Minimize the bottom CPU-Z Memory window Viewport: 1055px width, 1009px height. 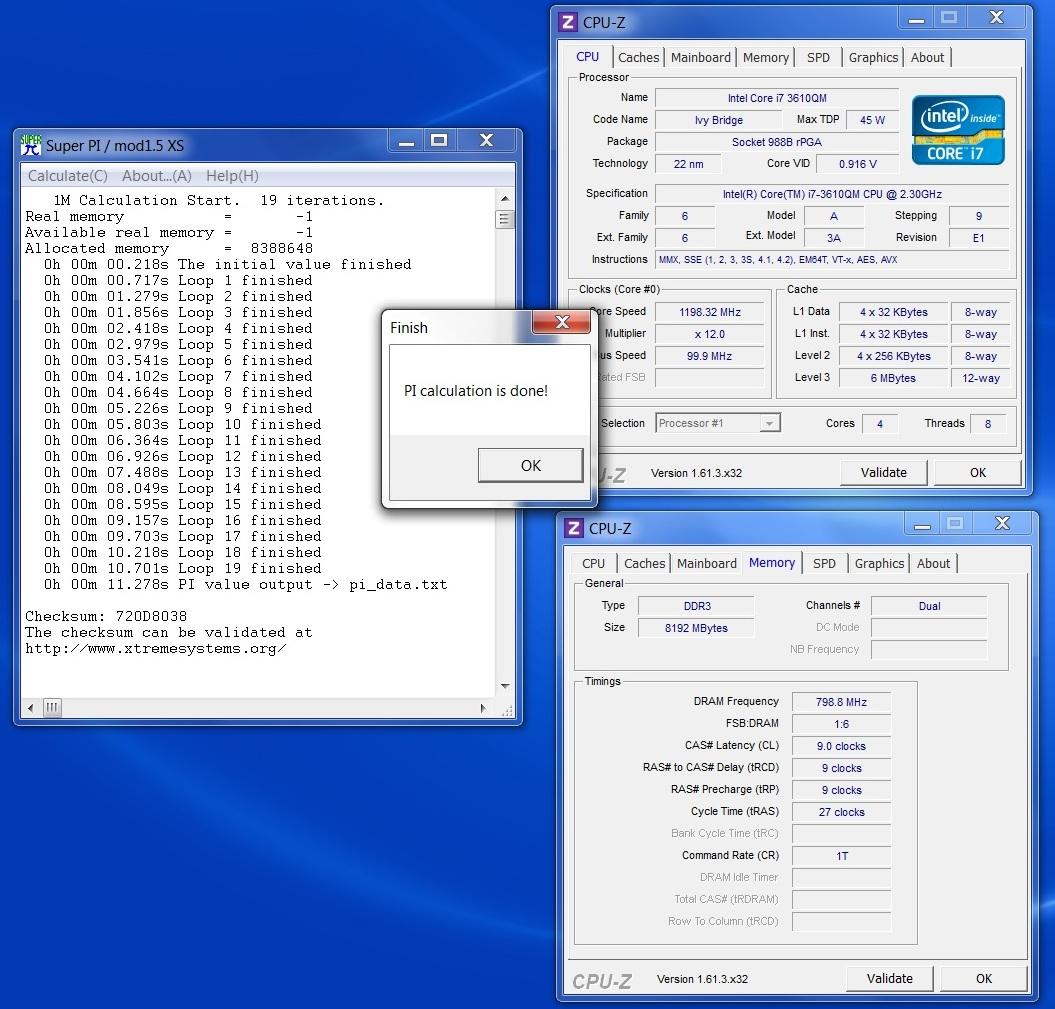[x=922, y=525]
